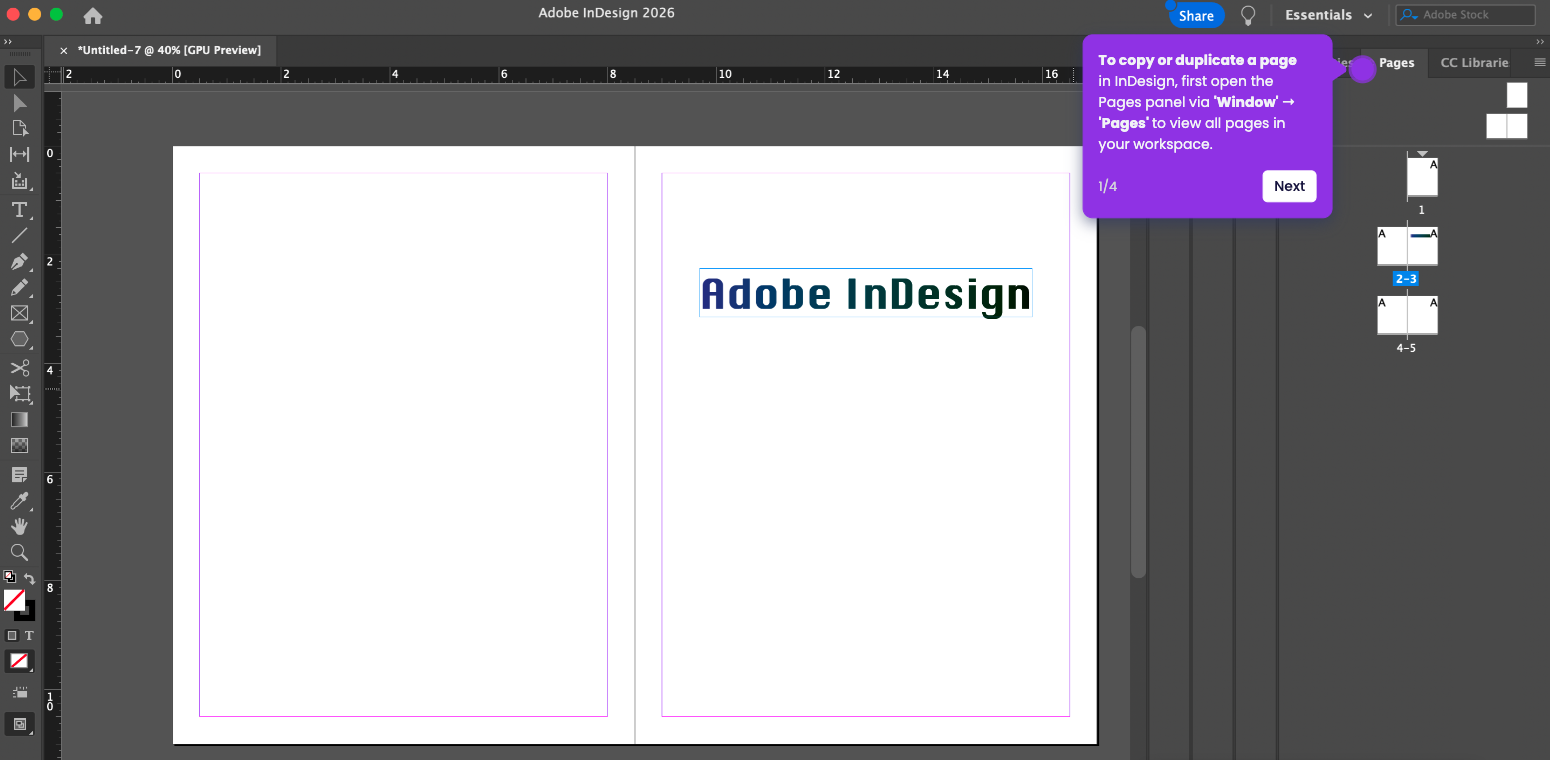The image size is (1550, 760).
Task: Switch to the CC Libraries tab
Action: click(1474, 62)
